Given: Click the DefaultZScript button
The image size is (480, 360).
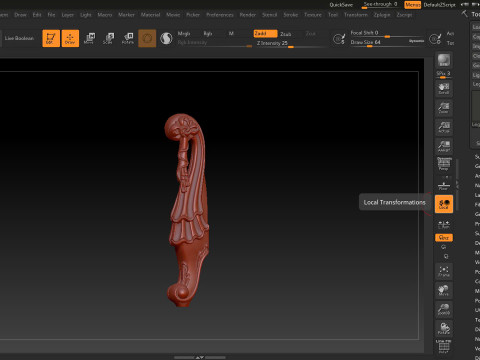Looking at the screenshot, I should coord(439,5).
